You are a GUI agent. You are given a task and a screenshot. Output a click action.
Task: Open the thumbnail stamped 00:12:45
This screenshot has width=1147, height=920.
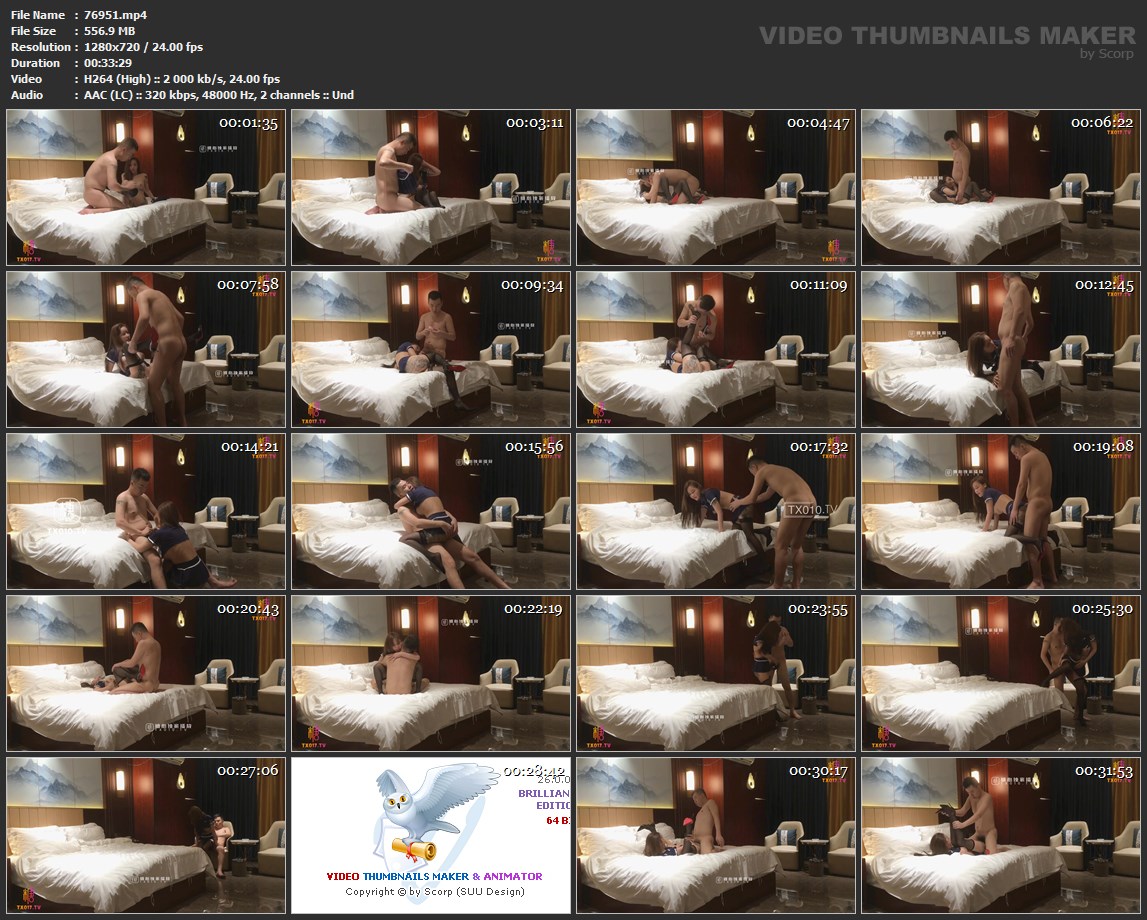coord(1000,349)
